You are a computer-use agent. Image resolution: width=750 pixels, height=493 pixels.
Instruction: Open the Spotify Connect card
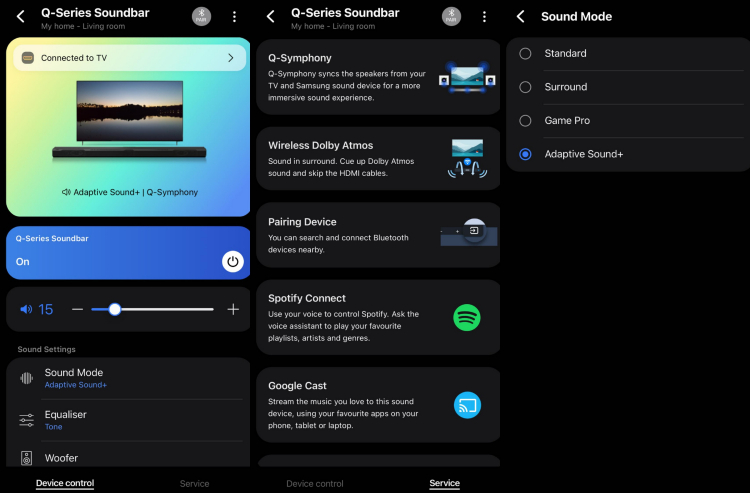(x=378, y=318)
